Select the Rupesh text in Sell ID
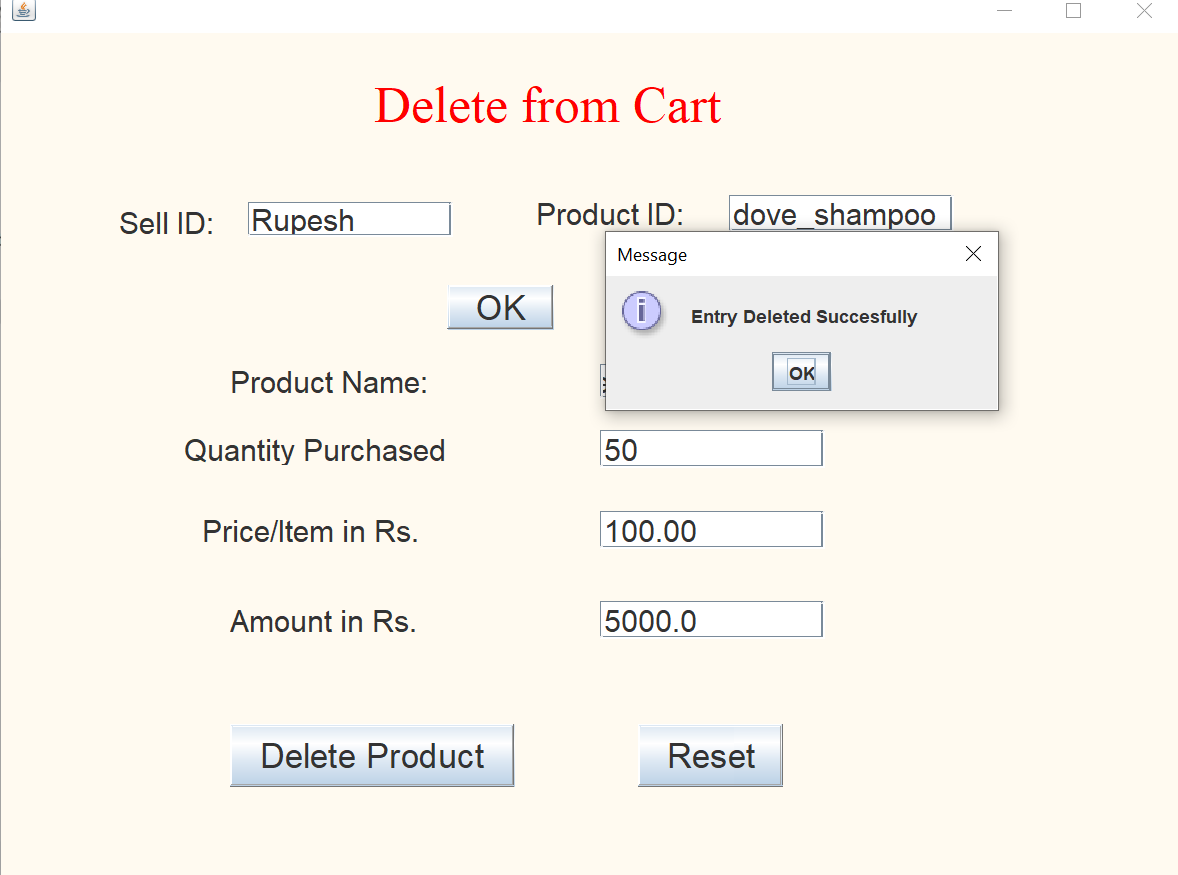Image resolution: width=1178 pixels, height=875 pixels. (x=300, y=219)
